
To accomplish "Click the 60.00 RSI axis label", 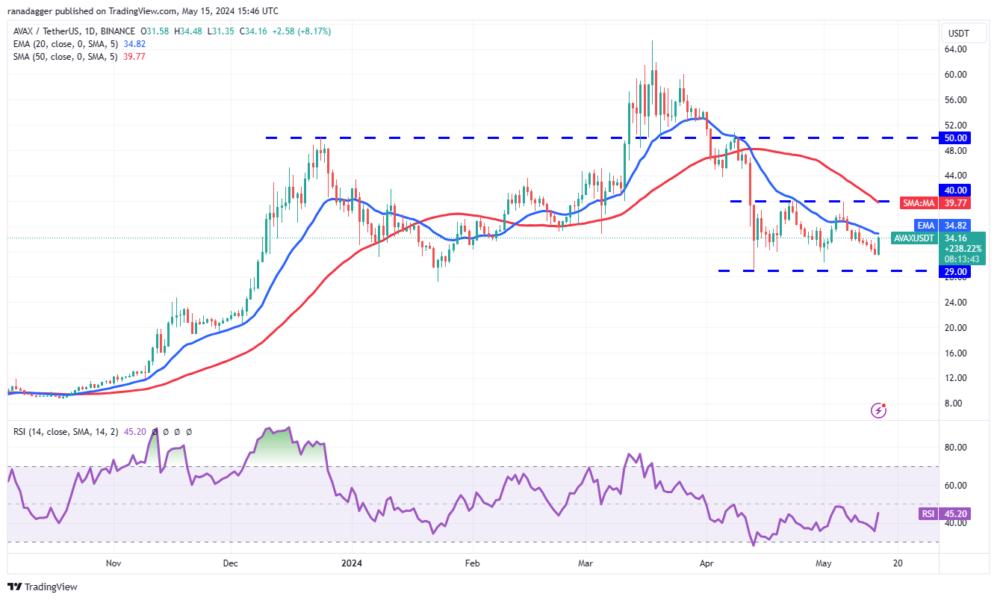I will 956,485.
